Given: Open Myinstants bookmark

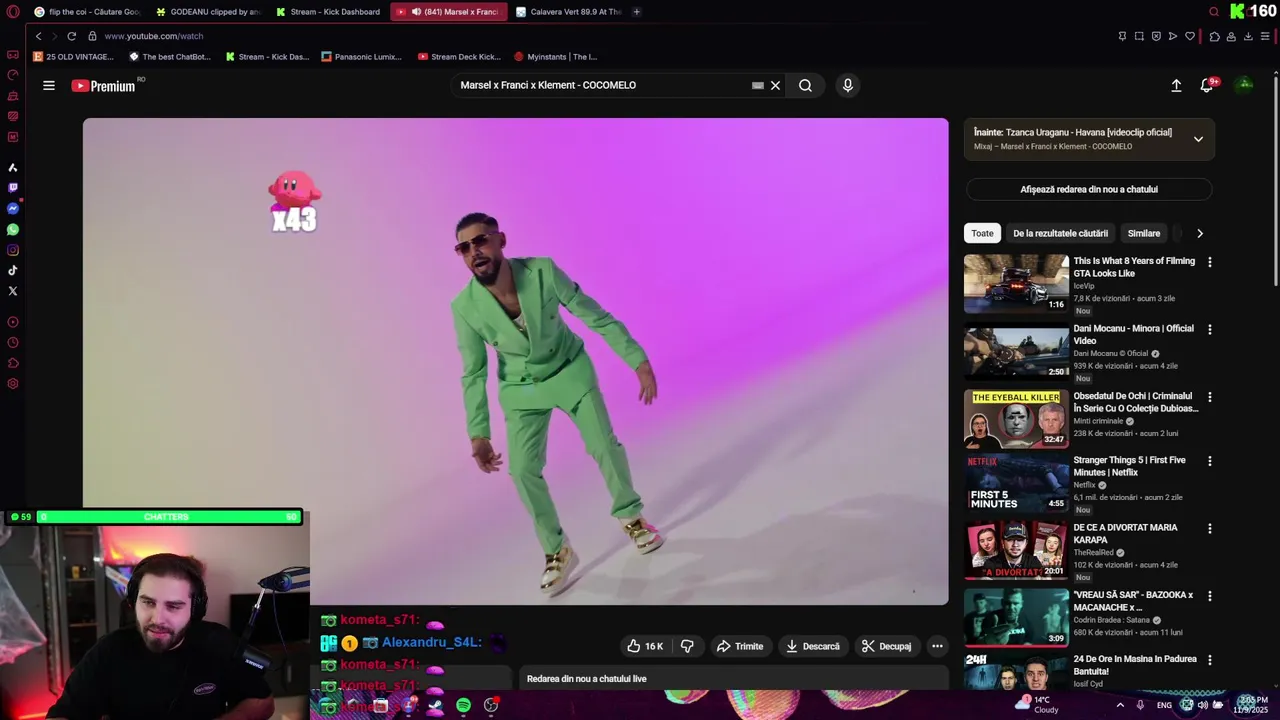Looking at the screenshot, I should click(x=555, y=57).
